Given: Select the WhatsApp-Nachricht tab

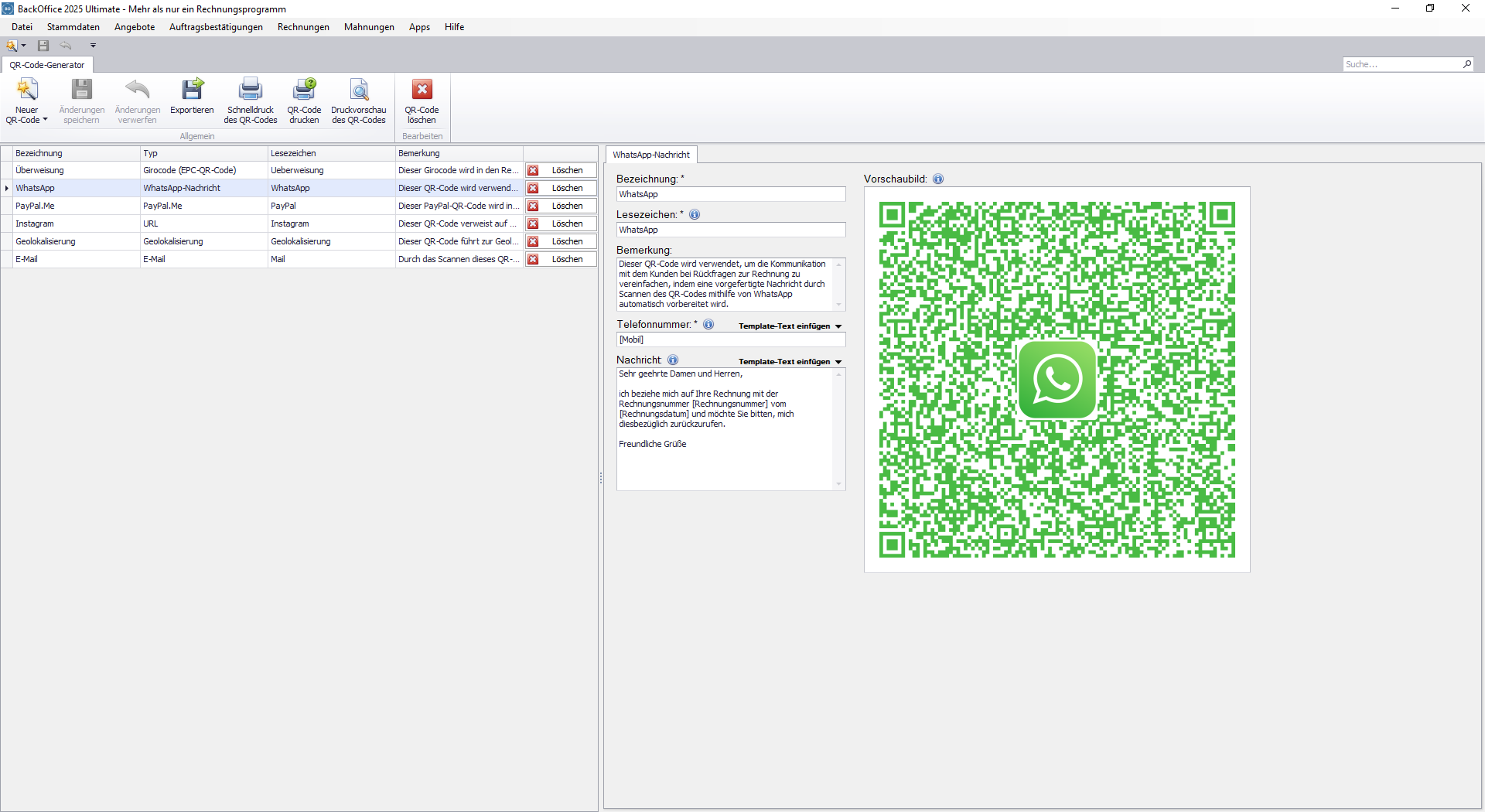Looking at the screenshot, I should tap(651, 155).
